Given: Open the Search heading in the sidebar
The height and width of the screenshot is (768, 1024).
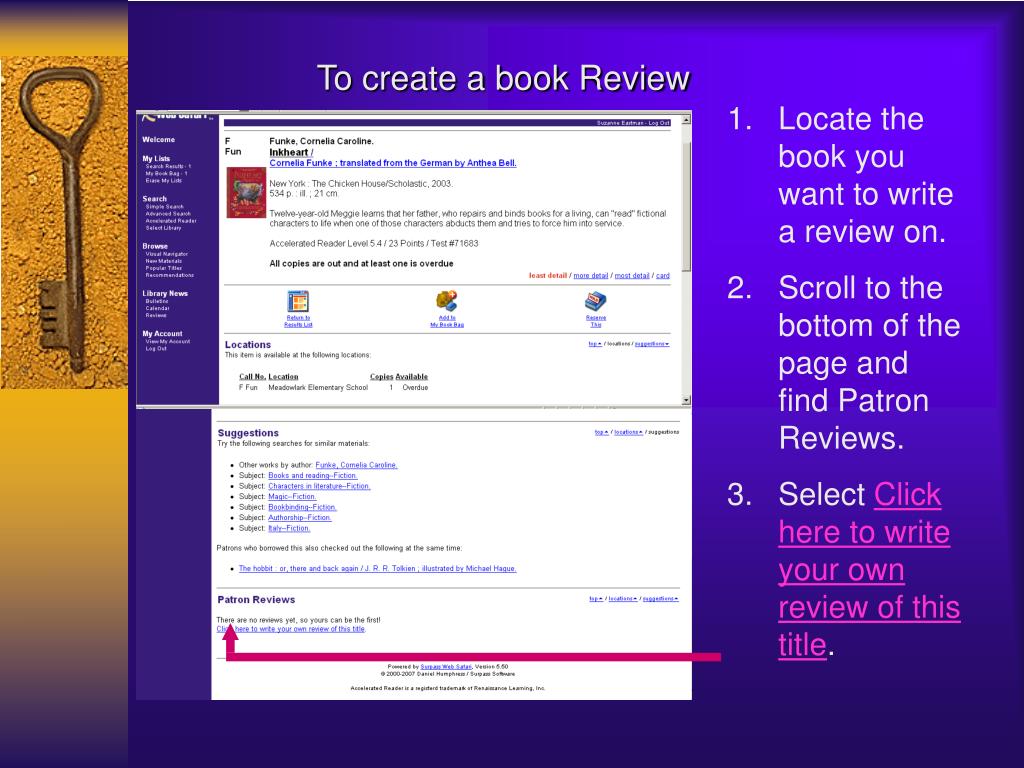Looking at the screenshot, I should point(154,199).
